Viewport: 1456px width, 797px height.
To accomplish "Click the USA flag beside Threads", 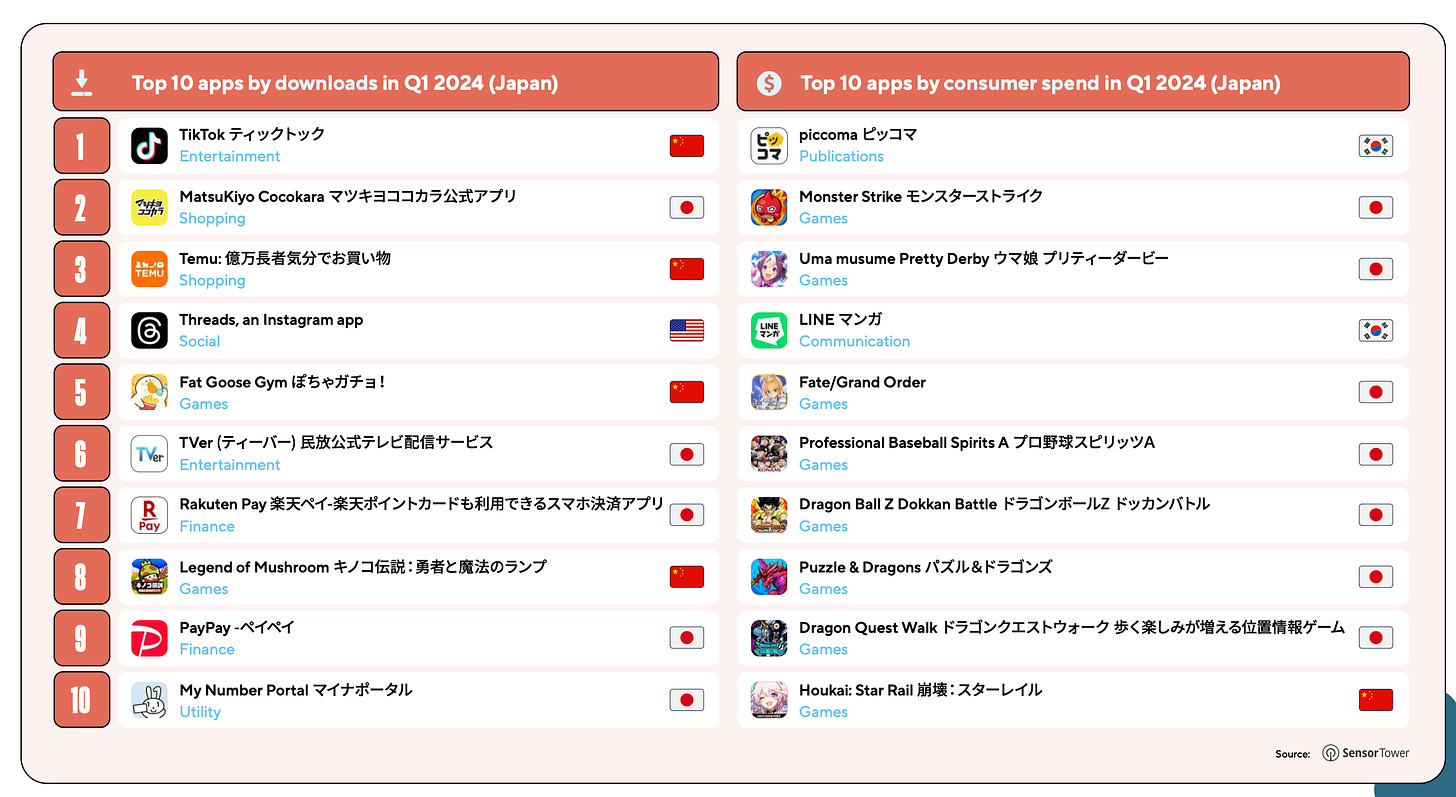I will pos(686,331).
